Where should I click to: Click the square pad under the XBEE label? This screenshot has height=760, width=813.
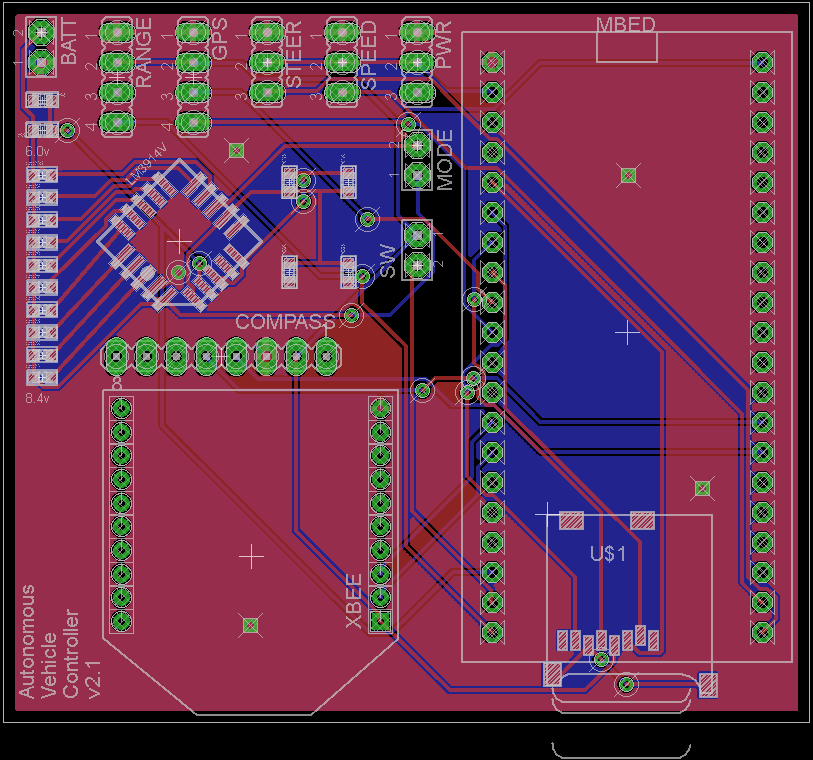(x=380, y=621)
